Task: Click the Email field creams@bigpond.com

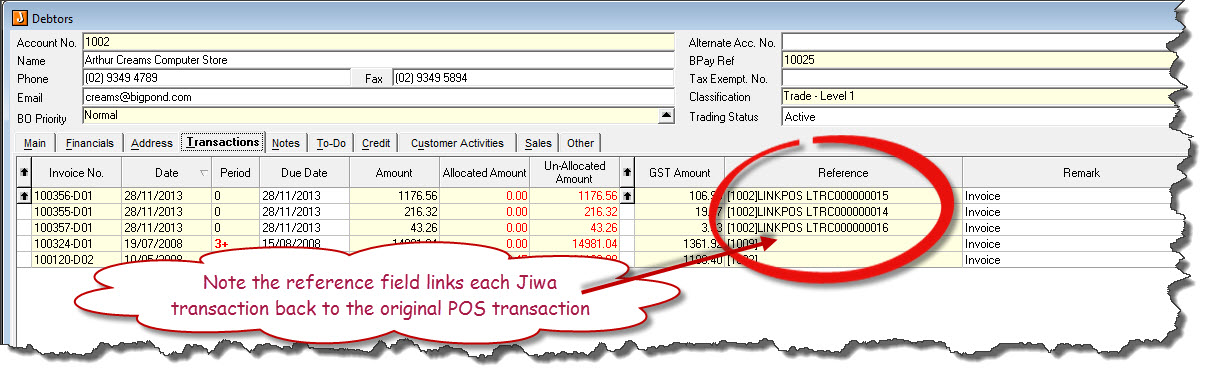Action: tap(378, 97)
